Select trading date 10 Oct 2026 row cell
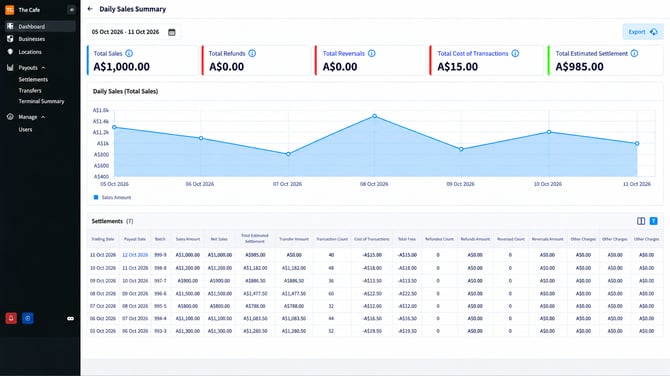Screen dimensions: 670x376 pos(103,268)
